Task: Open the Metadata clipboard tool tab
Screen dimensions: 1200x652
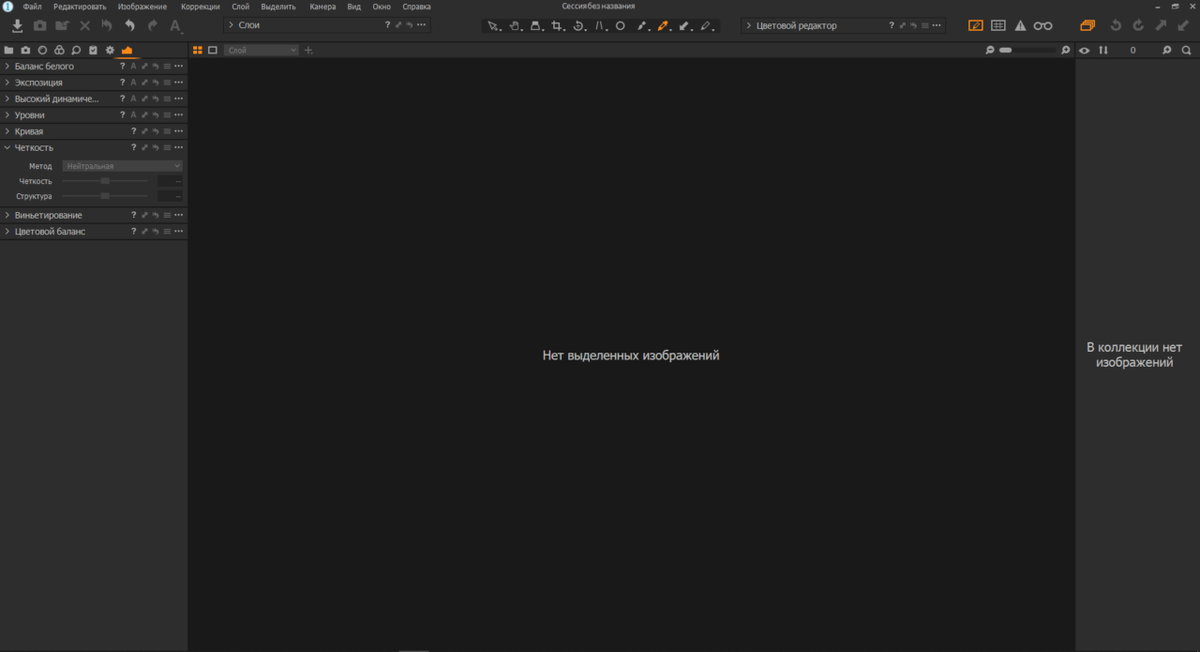Action: 93,50
